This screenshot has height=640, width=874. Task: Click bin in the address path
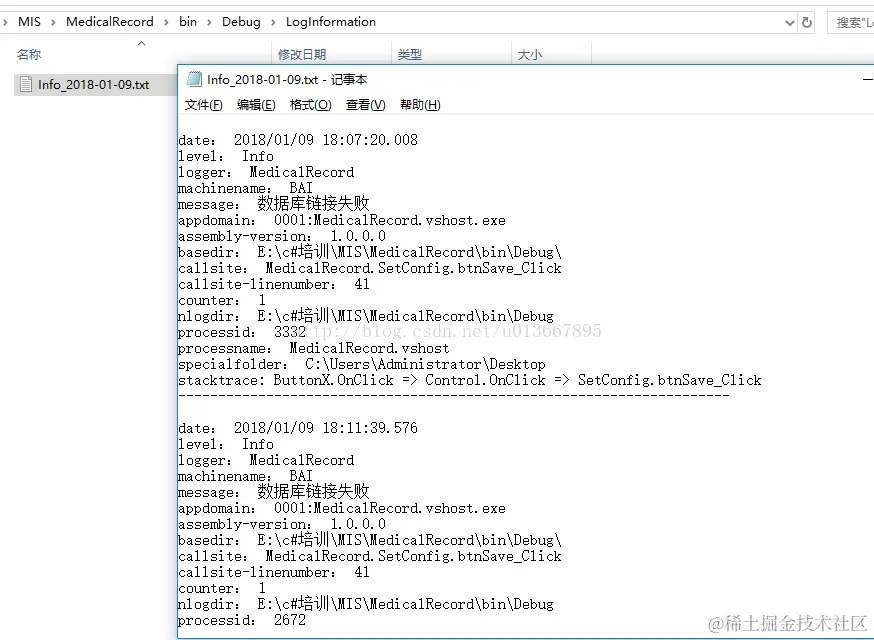coord(188,22)
